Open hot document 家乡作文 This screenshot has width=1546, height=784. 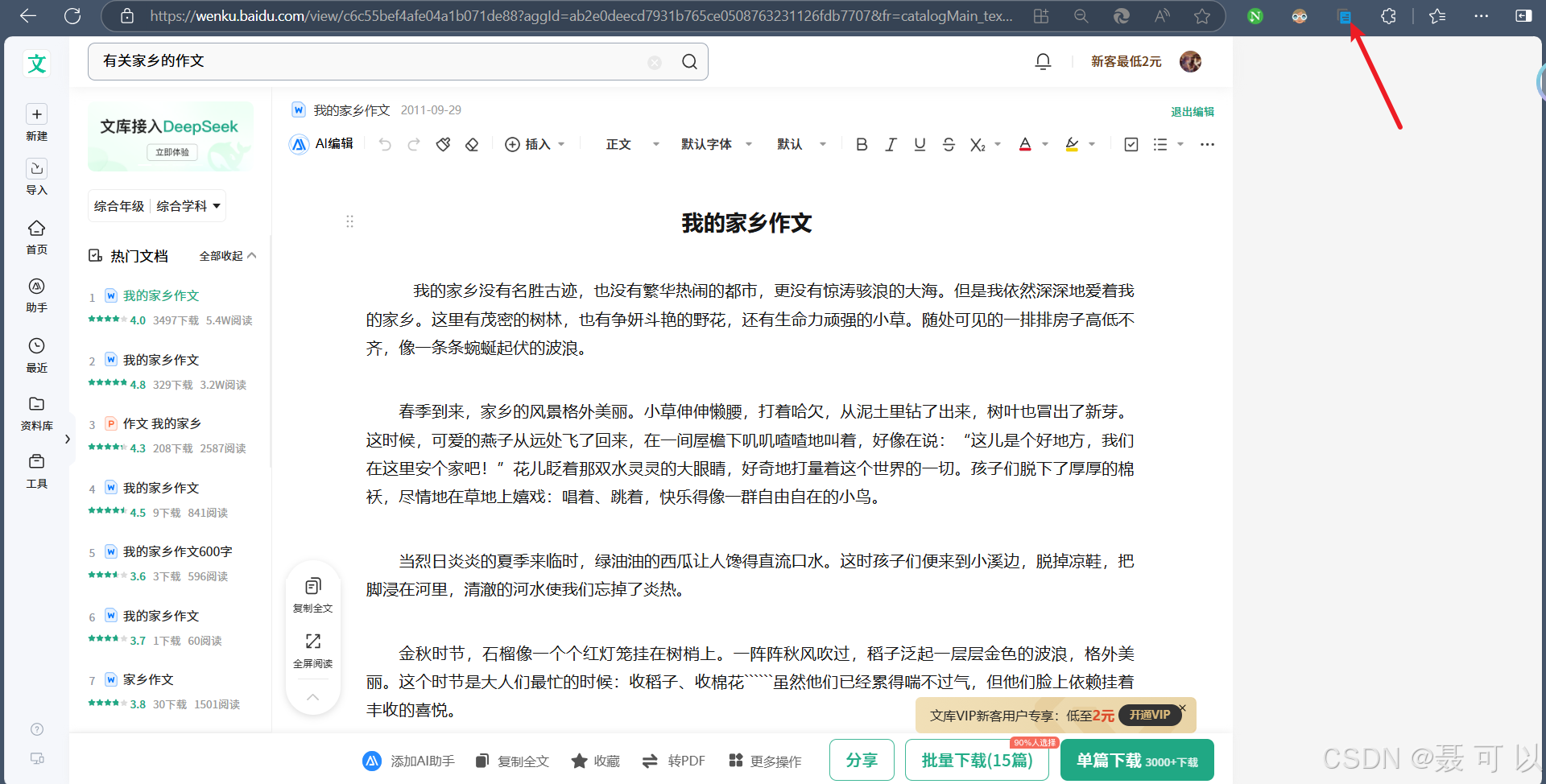148,679
